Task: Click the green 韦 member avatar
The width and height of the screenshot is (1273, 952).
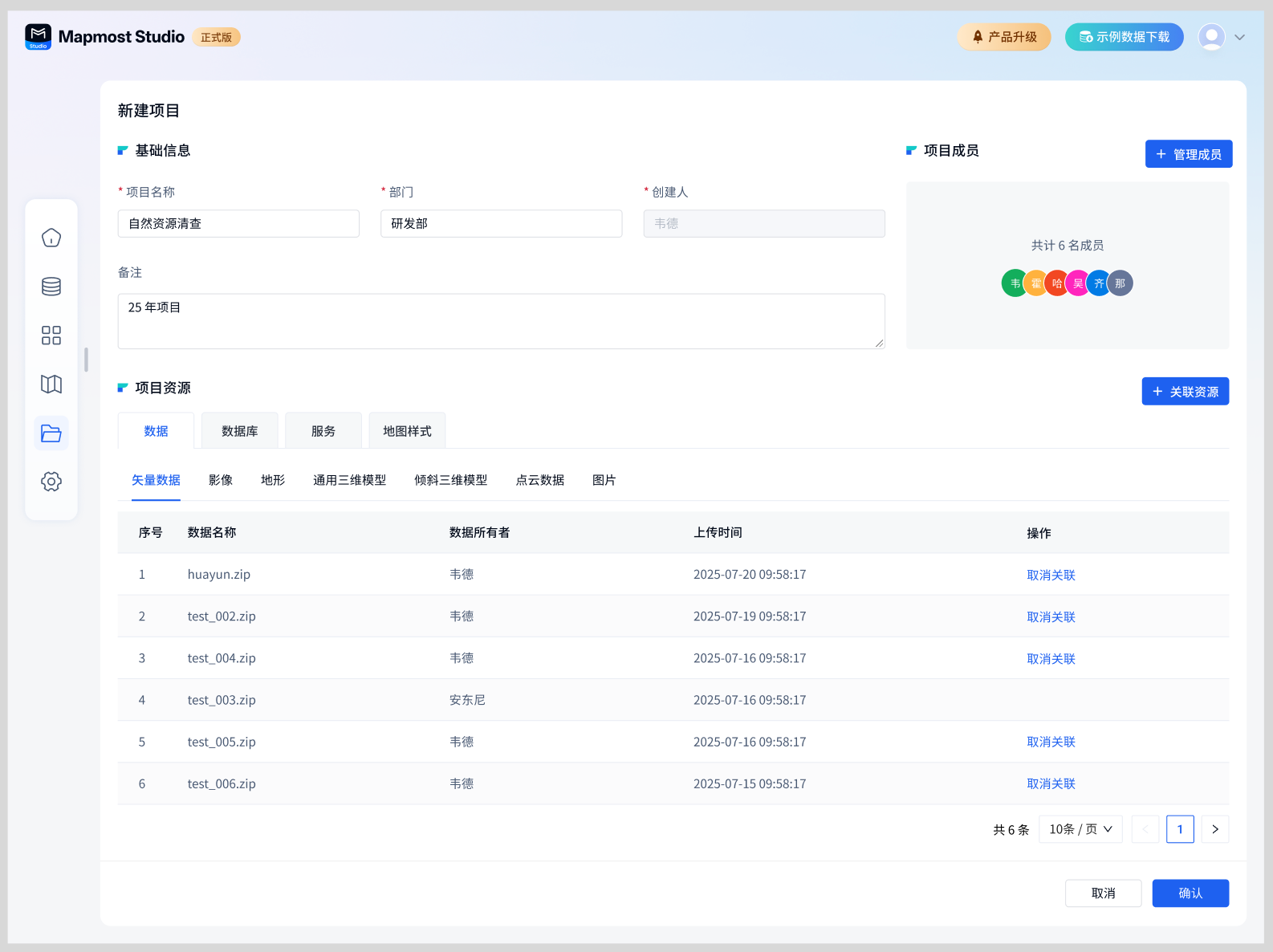Action: coord(1014,283)
